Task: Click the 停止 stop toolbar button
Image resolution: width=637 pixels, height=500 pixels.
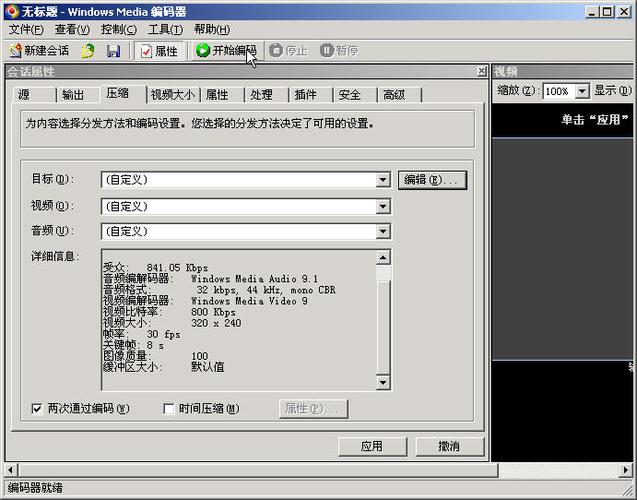Action: (288, 51)
